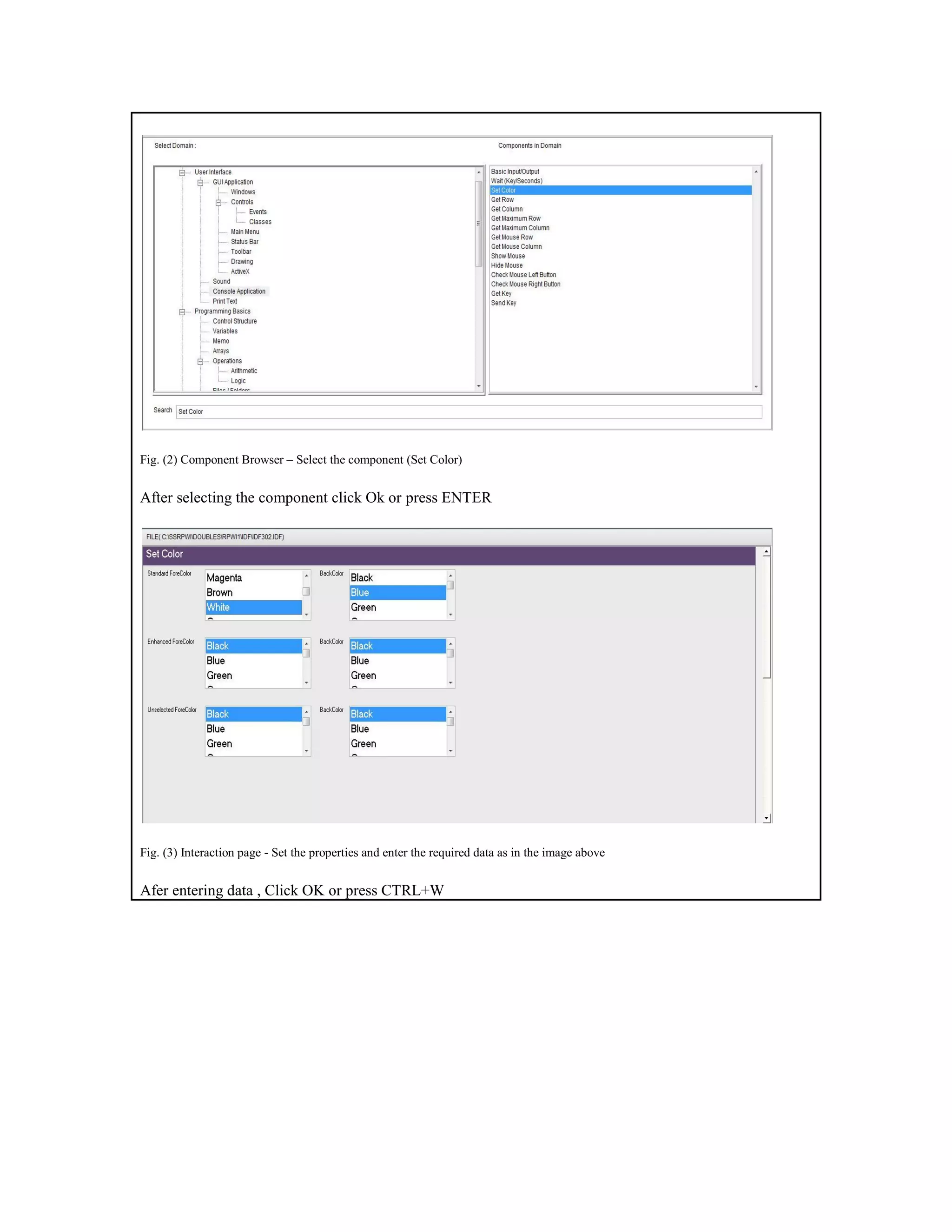Select Get Mouse Row component
The height and width of the screenshot is (1232, 952).
click(511, 238)
